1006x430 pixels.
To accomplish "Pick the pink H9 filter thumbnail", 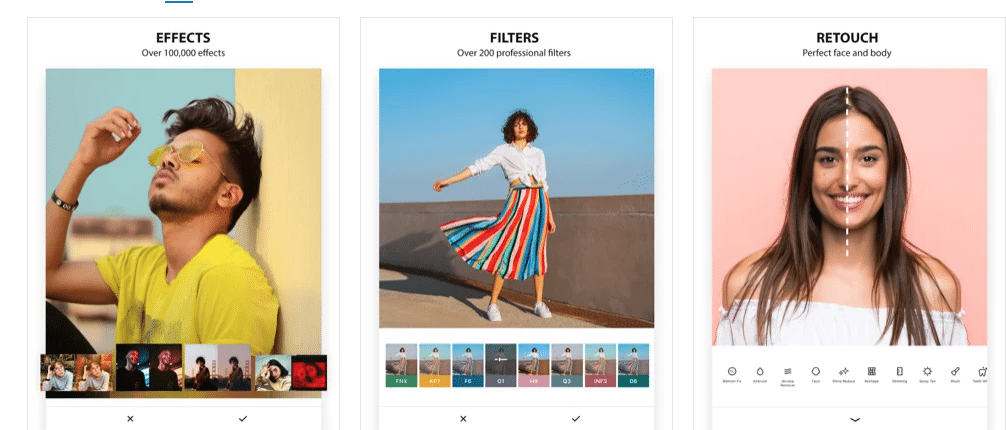I will [x=534, y=365].
